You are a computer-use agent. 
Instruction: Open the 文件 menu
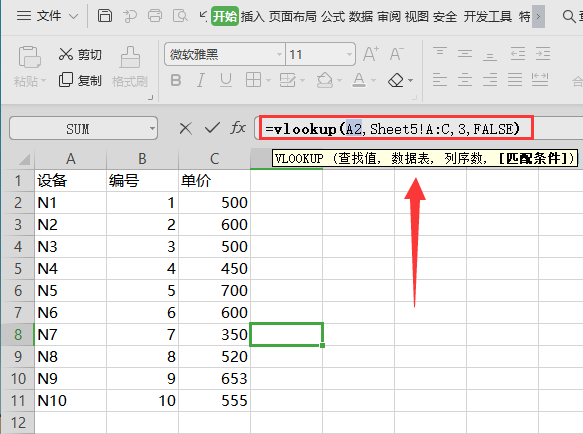pos(48,16)
